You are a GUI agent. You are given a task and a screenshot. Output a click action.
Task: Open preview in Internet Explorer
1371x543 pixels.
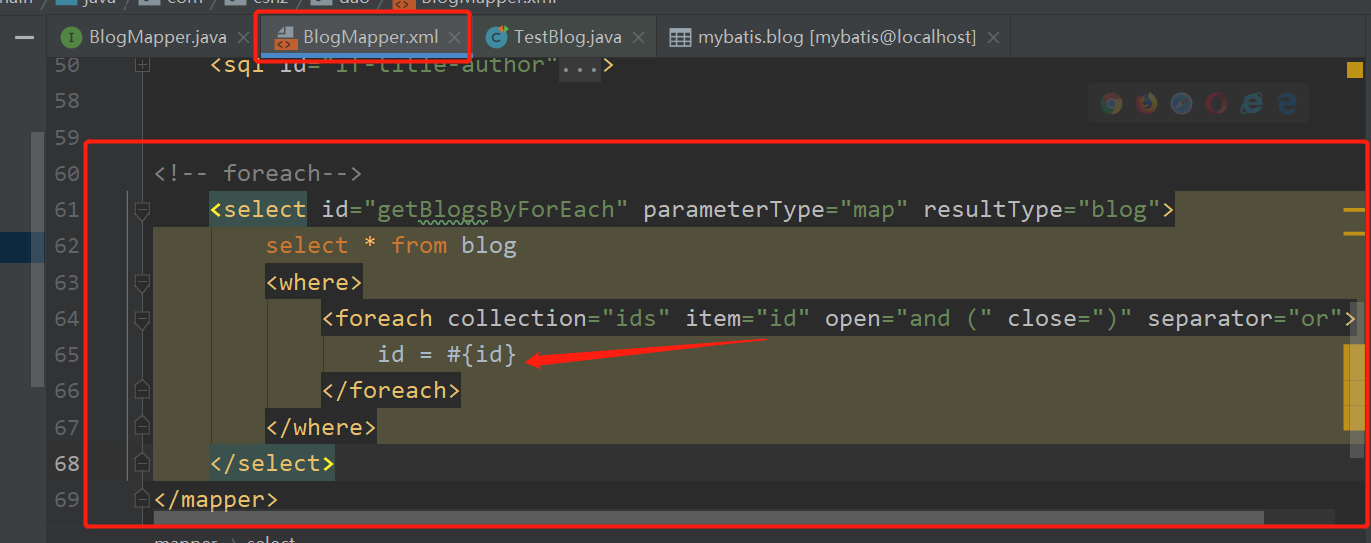coord(1251,103)
